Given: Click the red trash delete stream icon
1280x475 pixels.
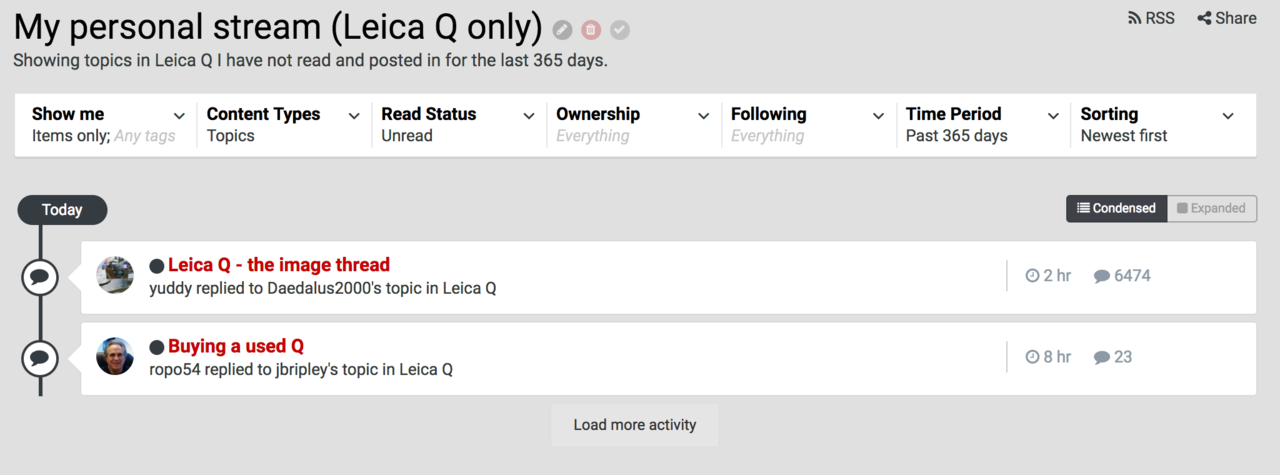Looking at the screenshot, I should pyautogui.click(x=591, y=30).
